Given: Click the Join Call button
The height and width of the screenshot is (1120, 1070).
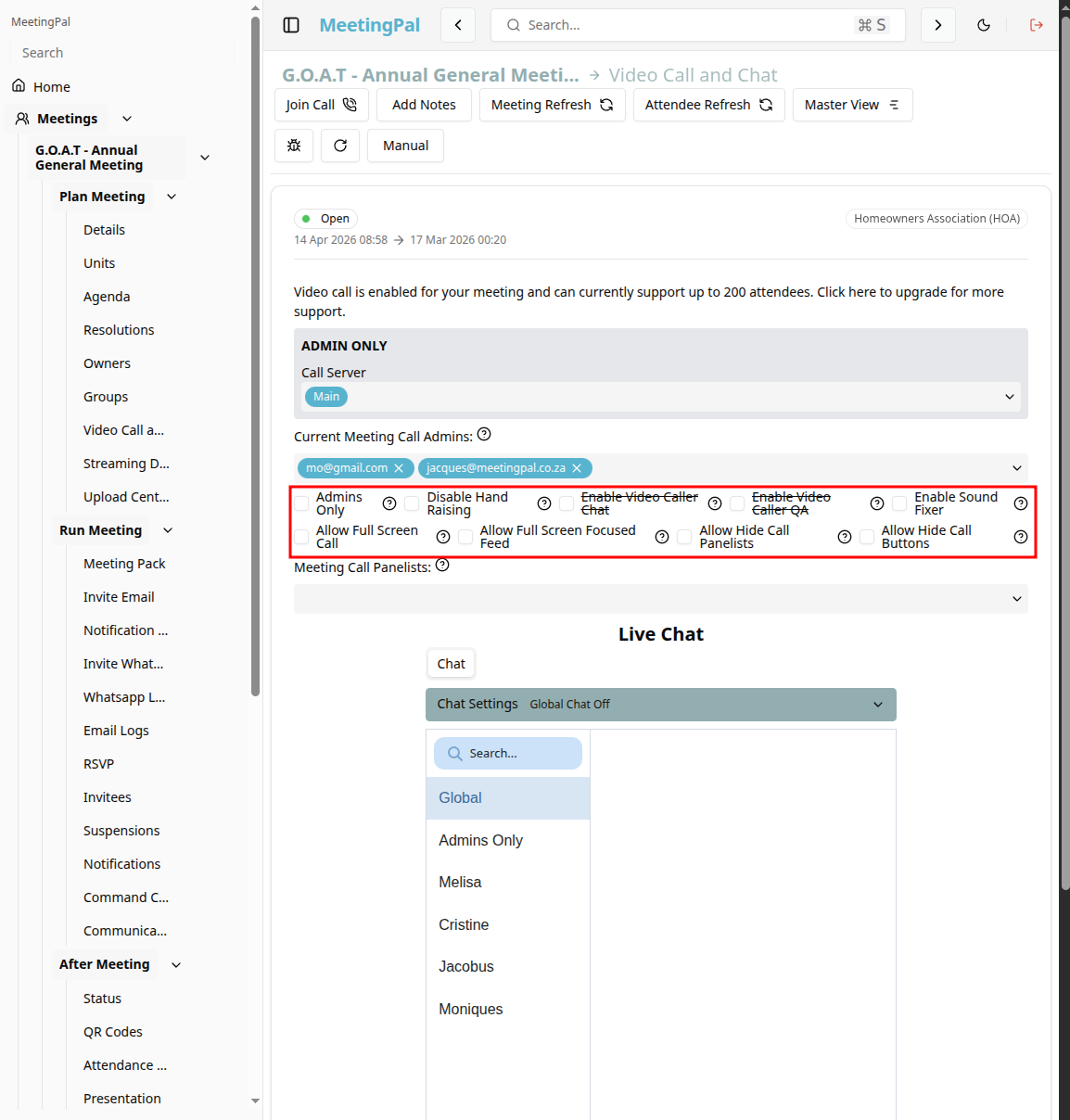Looking at the screenshot, I should tap(322, 105).
